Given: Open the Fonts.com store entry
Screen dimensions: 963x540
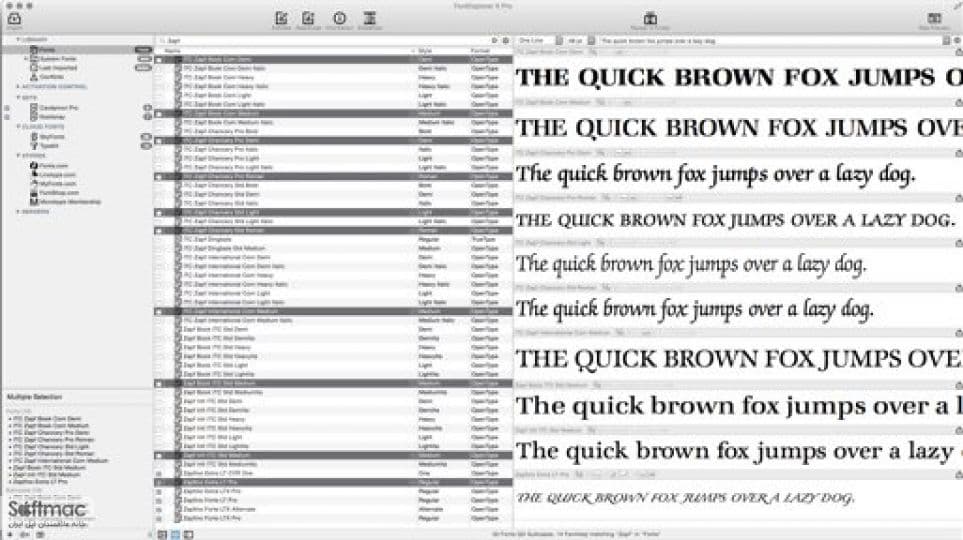Looking at the screenshot, I should 49,166.
